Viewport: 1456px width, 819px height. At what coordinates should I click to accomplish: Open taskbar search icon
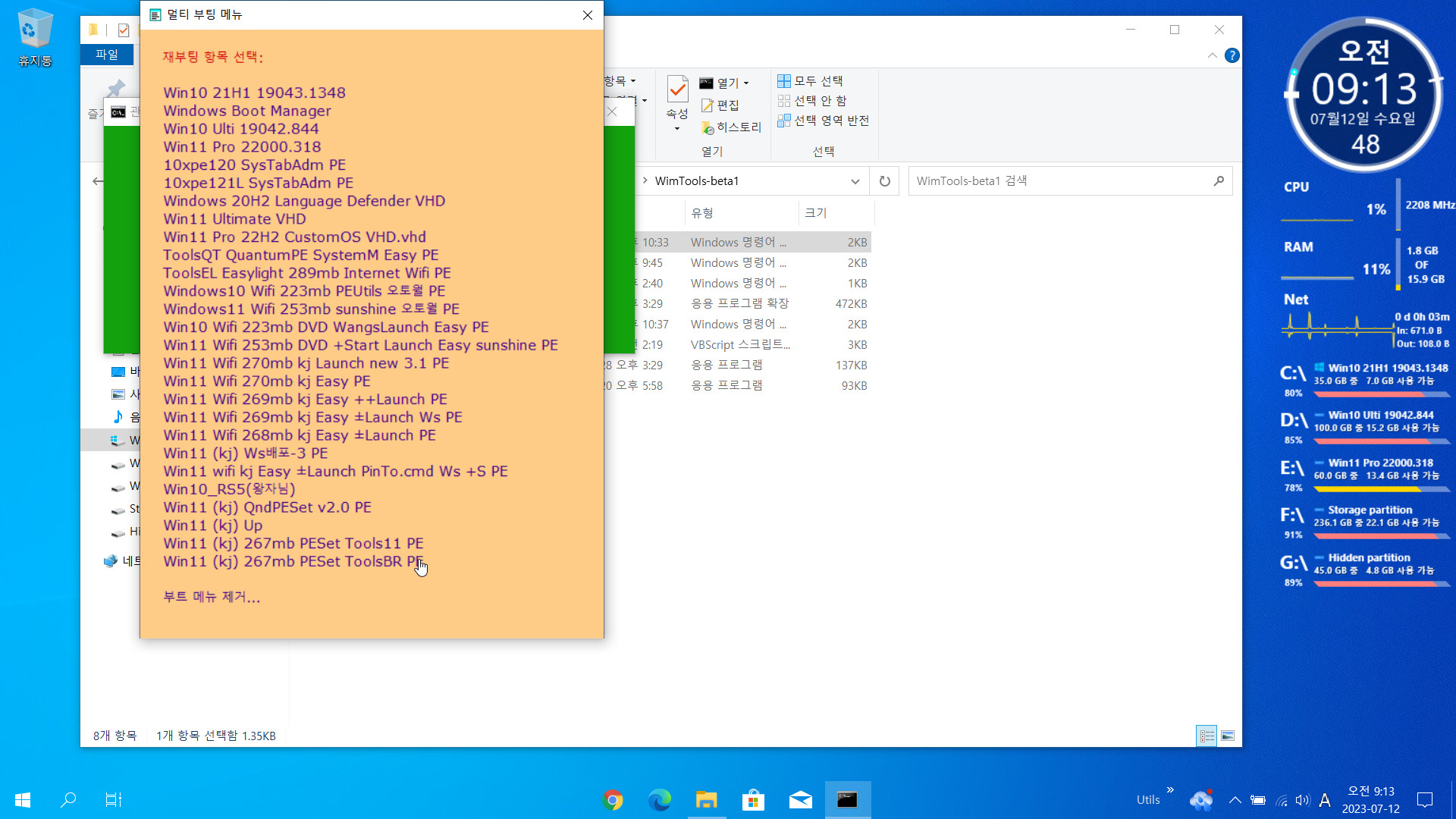pos(68,799)
